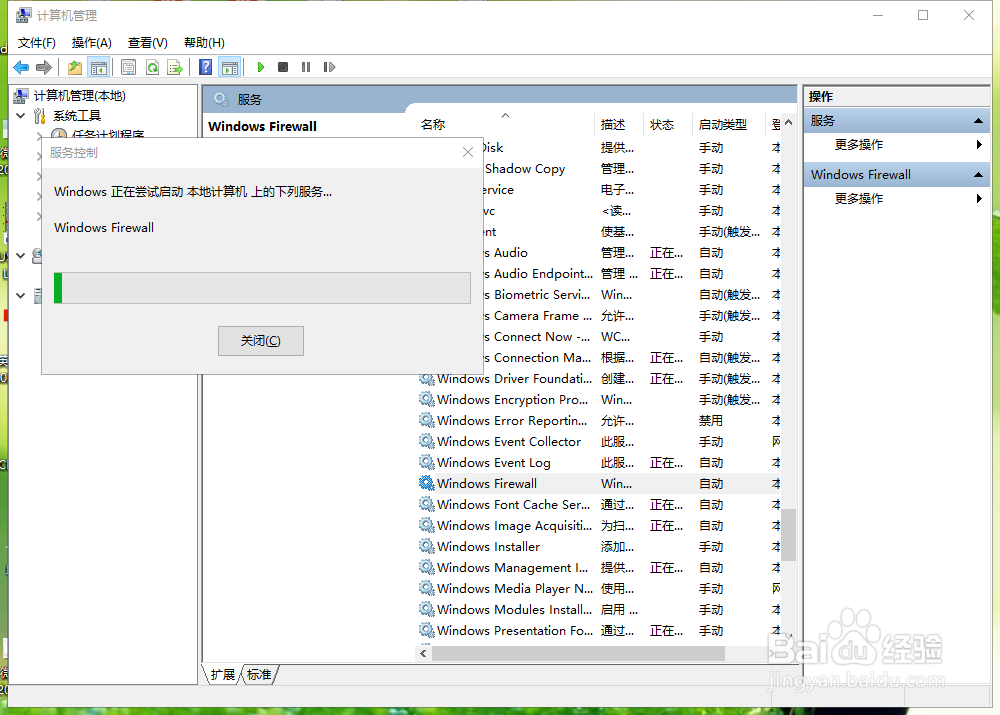This screenshot has height=715, width=1000.
Task: Switch to the 扩展 tab
Action: [x=223, y=675]
